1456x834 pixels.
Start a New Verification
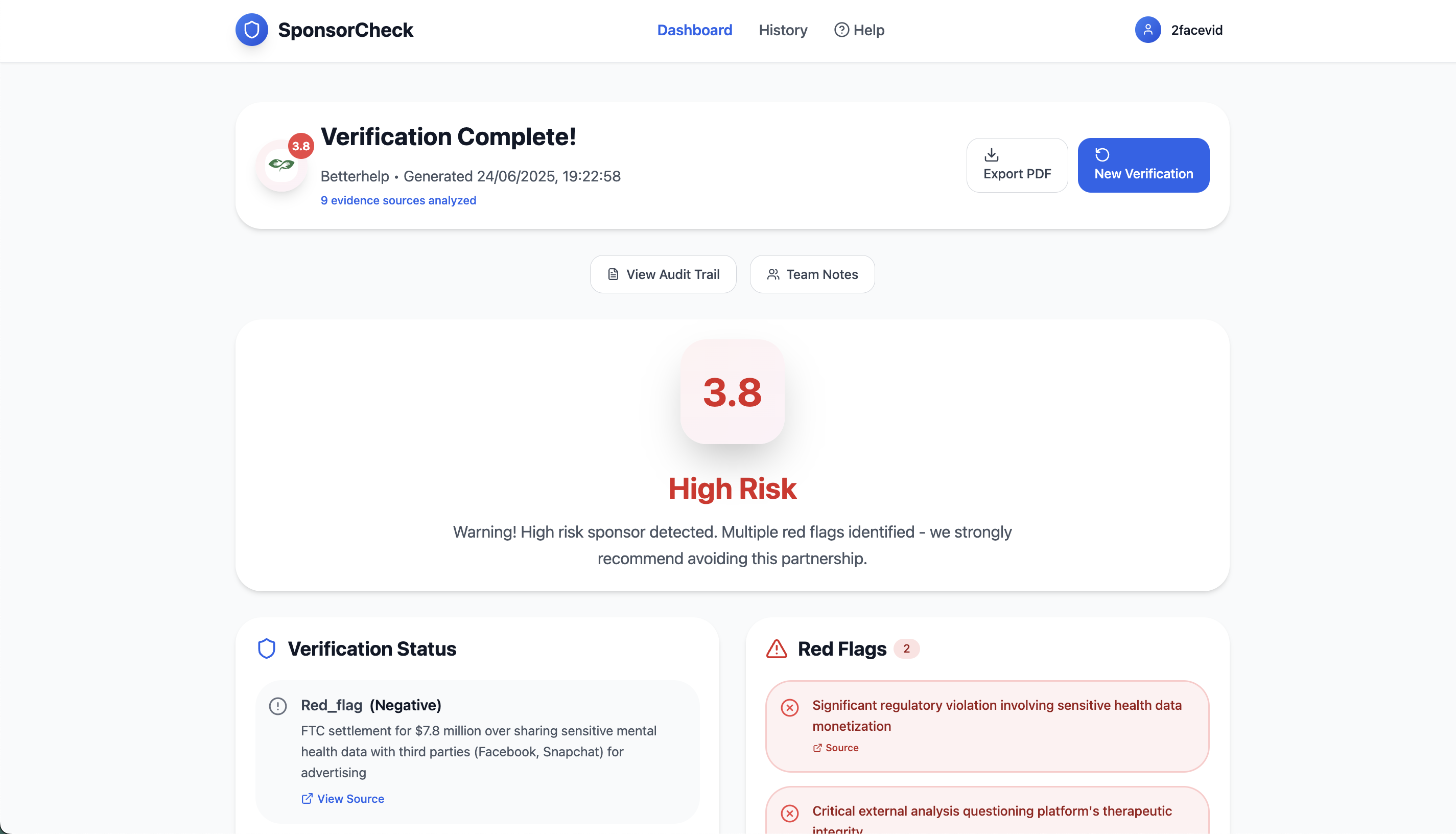coord(1143,165)
